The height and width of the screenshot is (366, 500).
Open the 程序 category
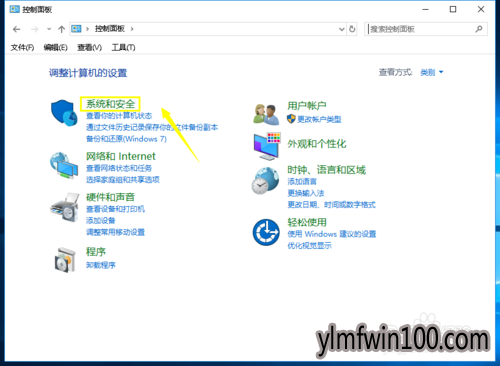(x=96, y=252)
